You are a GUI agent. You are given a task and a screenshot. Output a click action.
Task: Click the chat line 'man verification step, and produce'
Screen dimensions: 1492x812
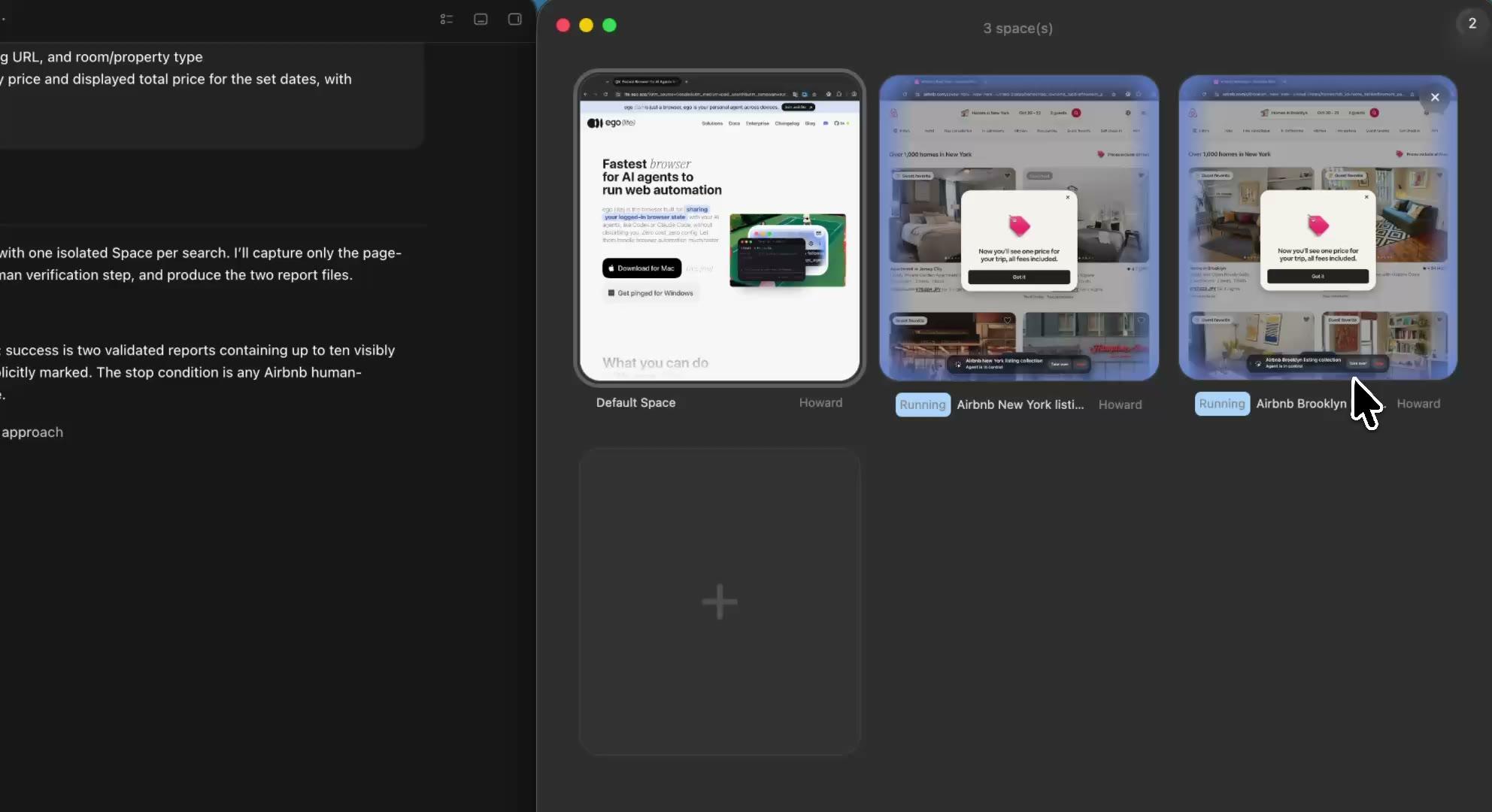click(x=176, y=274)
